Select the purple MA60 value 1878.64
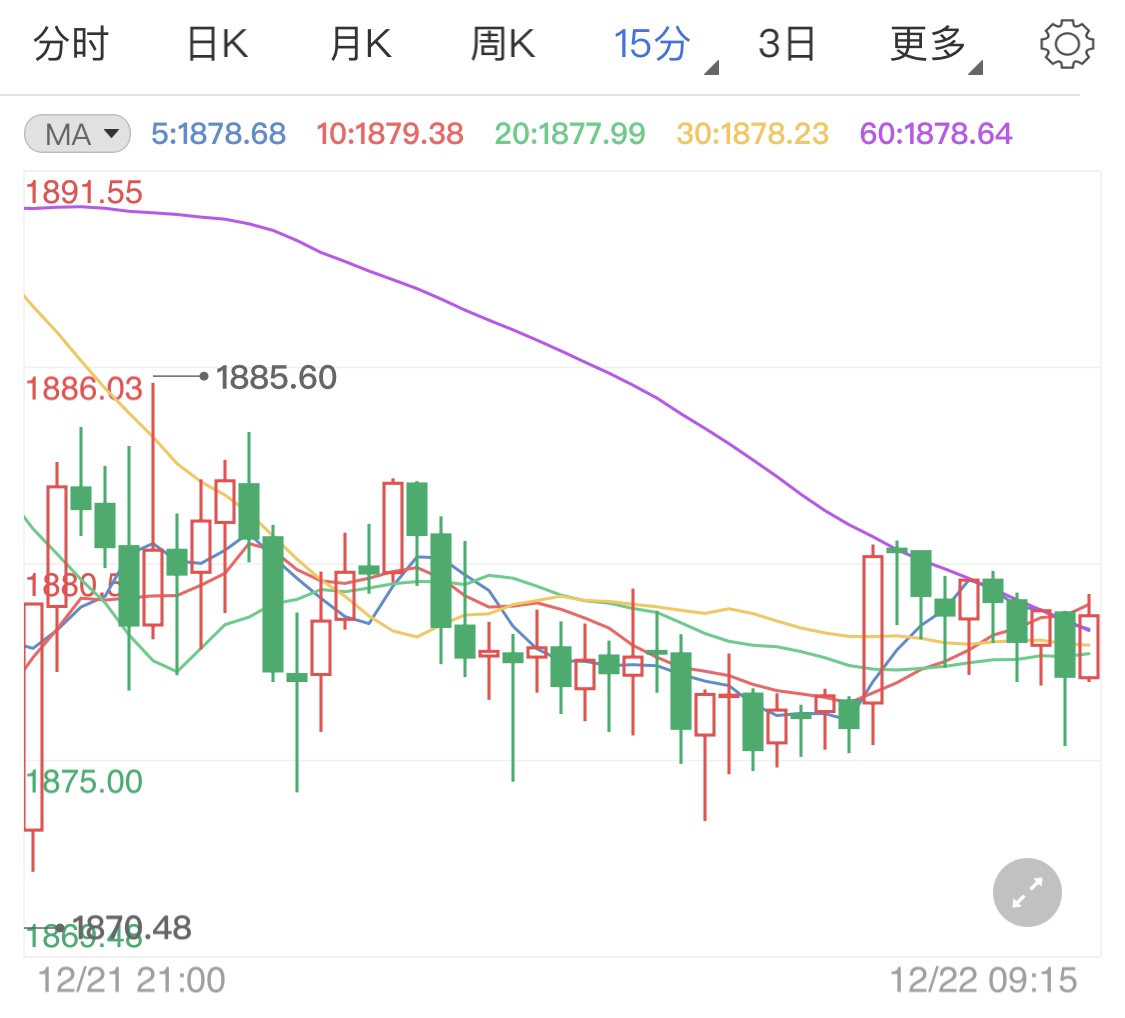 (933, 134)
